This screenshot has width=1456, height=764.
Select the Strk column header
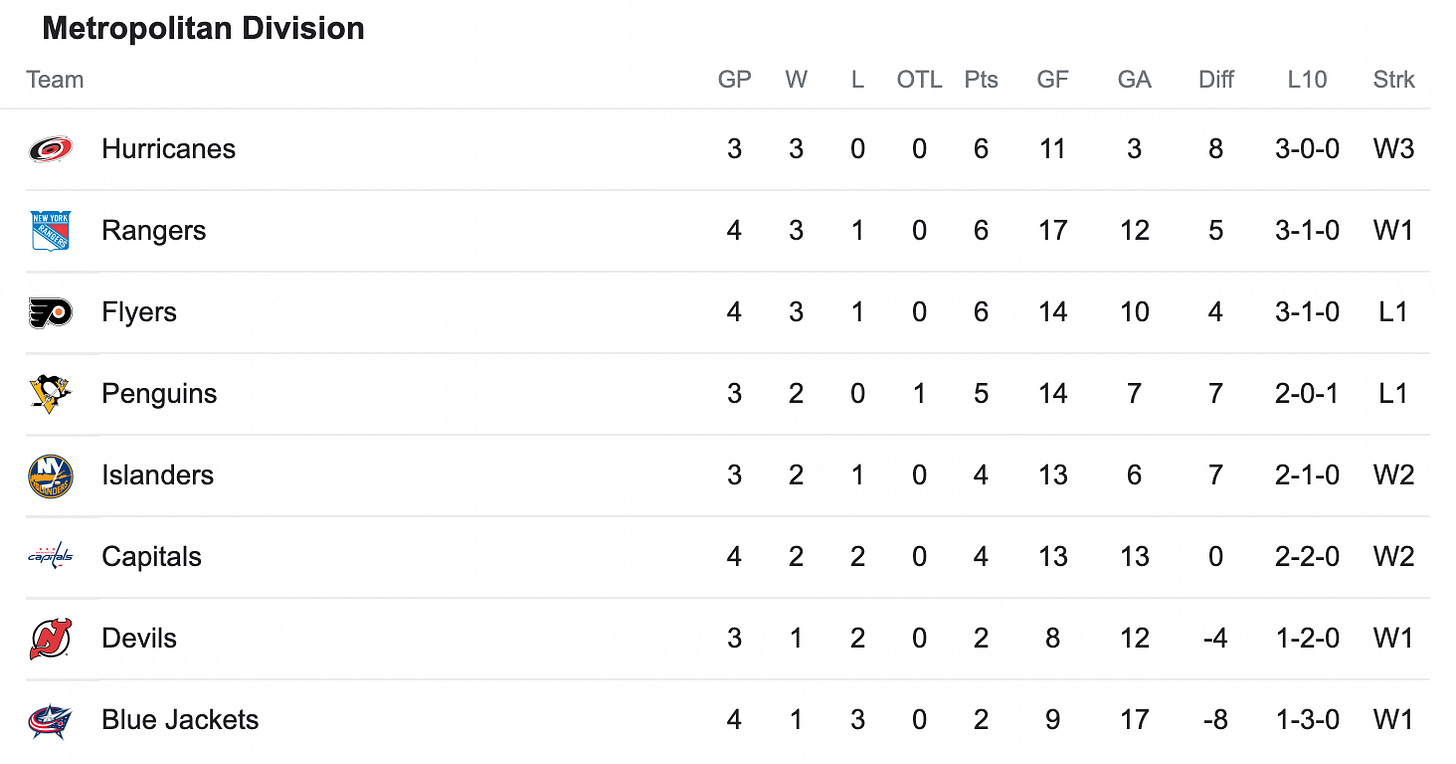1394,80
